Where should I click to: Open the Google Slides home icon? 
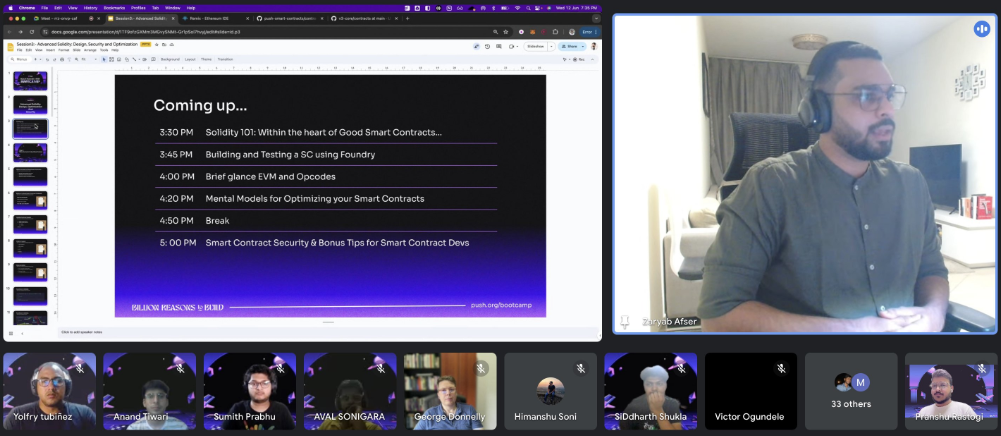[x=10, y=47]
